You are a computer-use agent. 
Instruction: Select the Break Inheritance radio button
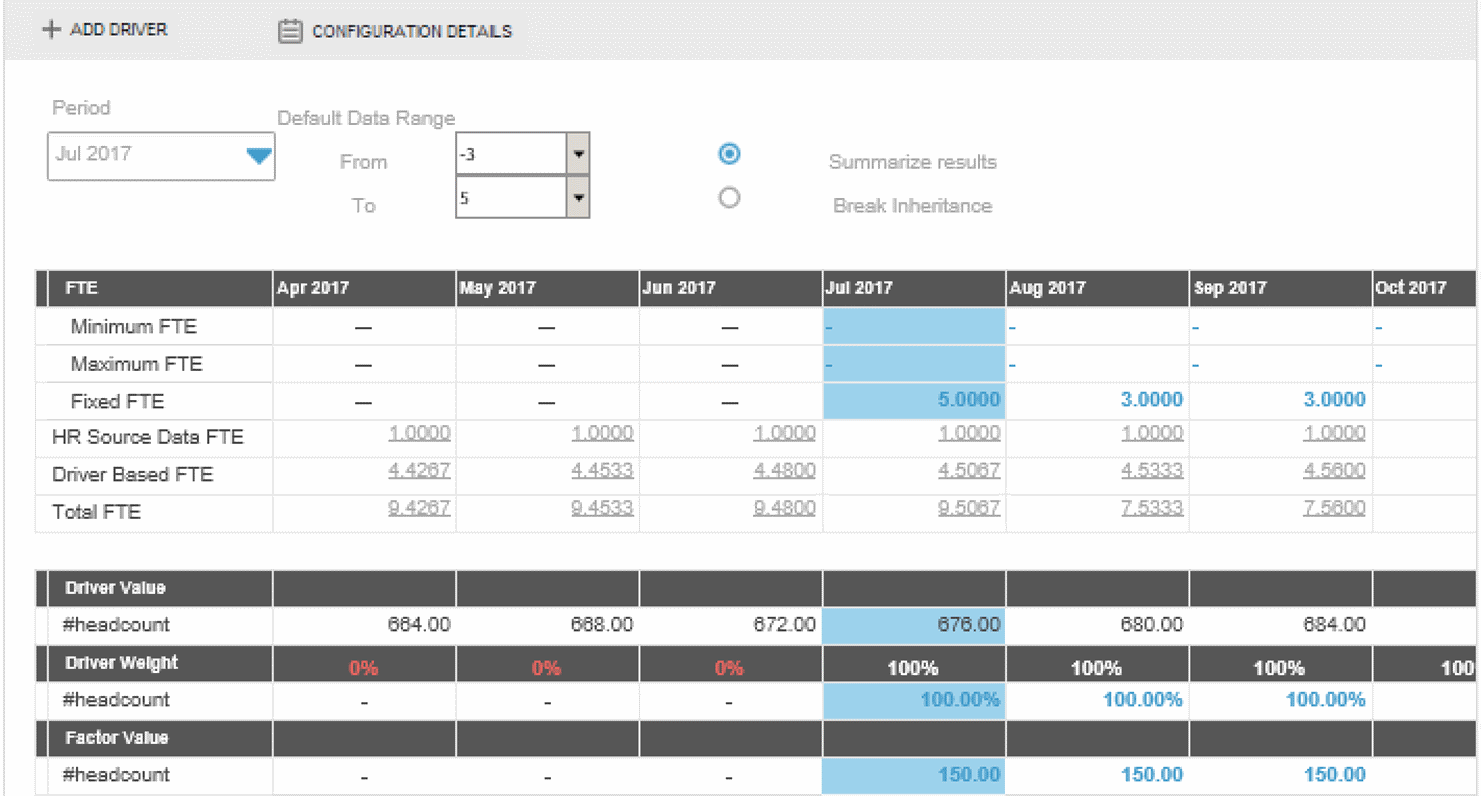coord(730,198)
